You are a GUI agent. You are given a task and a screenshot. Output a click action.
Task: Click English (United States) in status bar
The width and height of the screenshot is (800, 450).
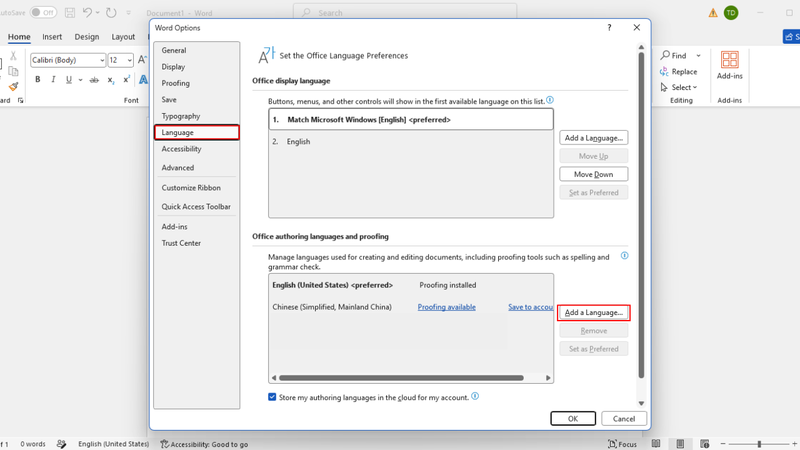pos(113,444)
